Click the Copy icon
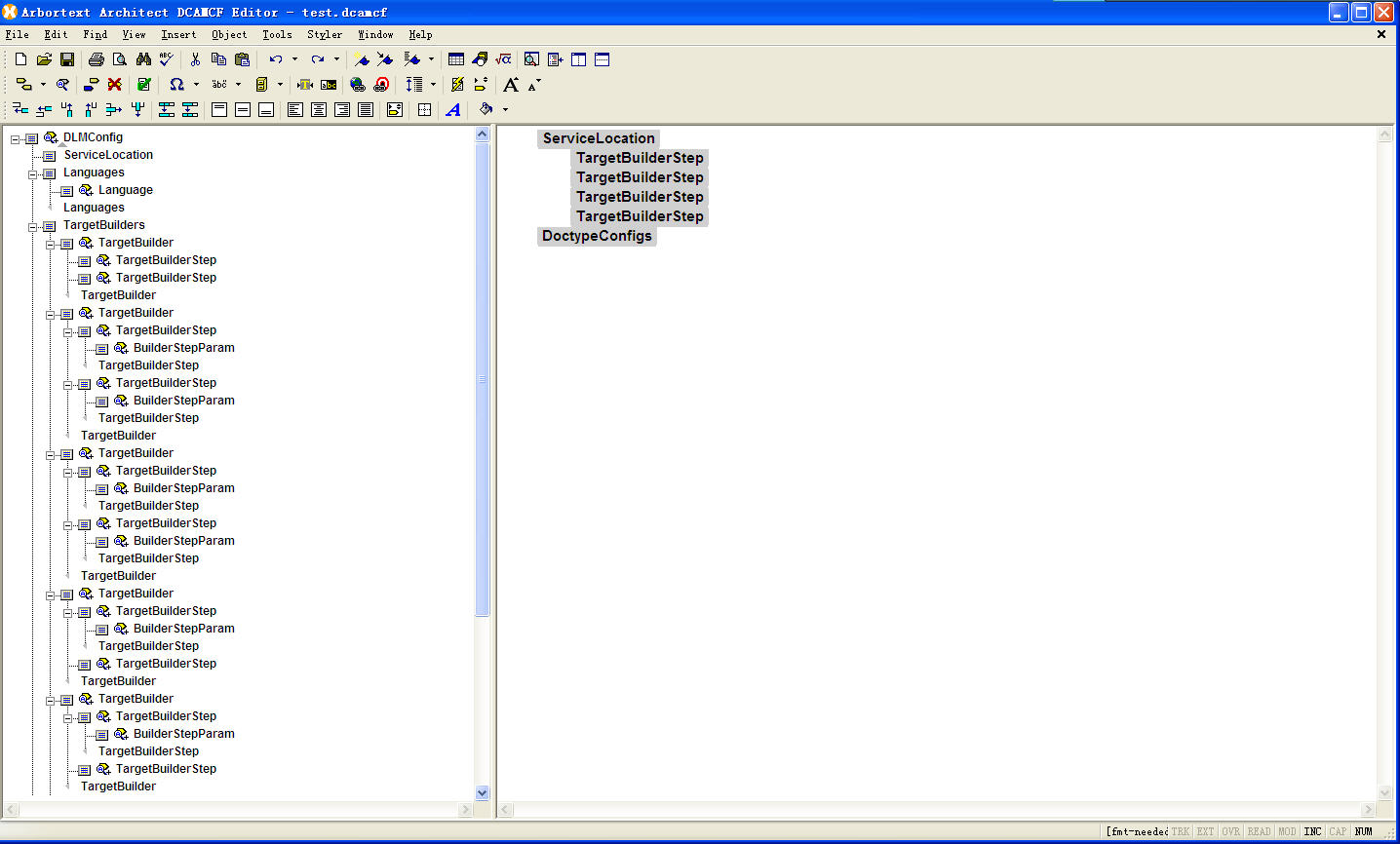Image resolution: width=1400 pixels, height=844 pixels. tap(218, 59)
